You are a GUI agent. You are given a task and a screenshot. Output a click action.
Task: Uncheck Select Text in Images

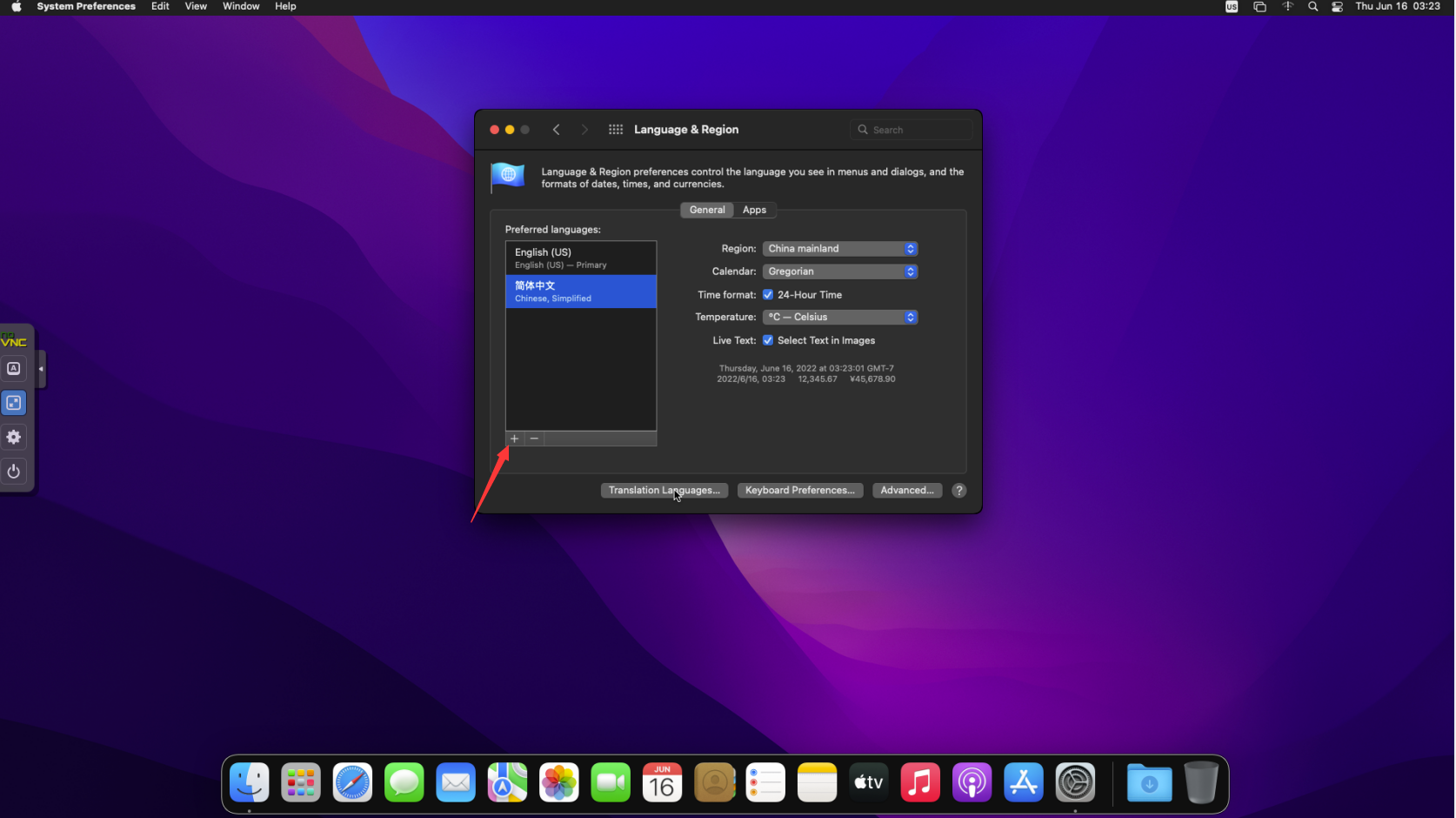768,340
